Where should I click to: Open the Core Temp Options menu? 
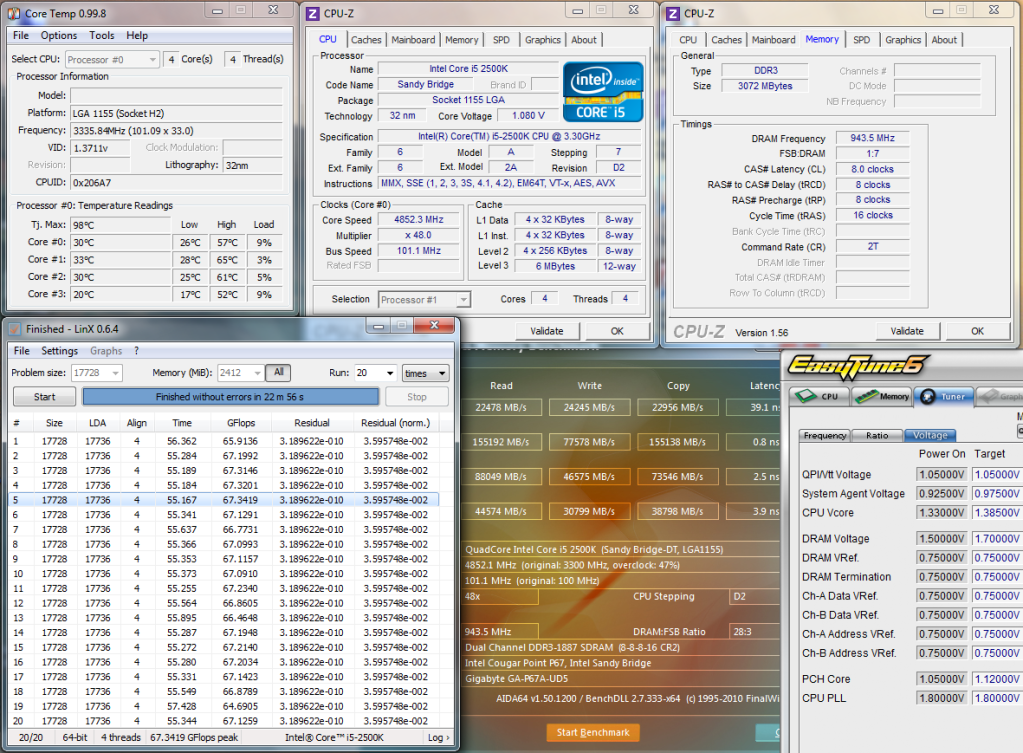click(x=59, y=35)
